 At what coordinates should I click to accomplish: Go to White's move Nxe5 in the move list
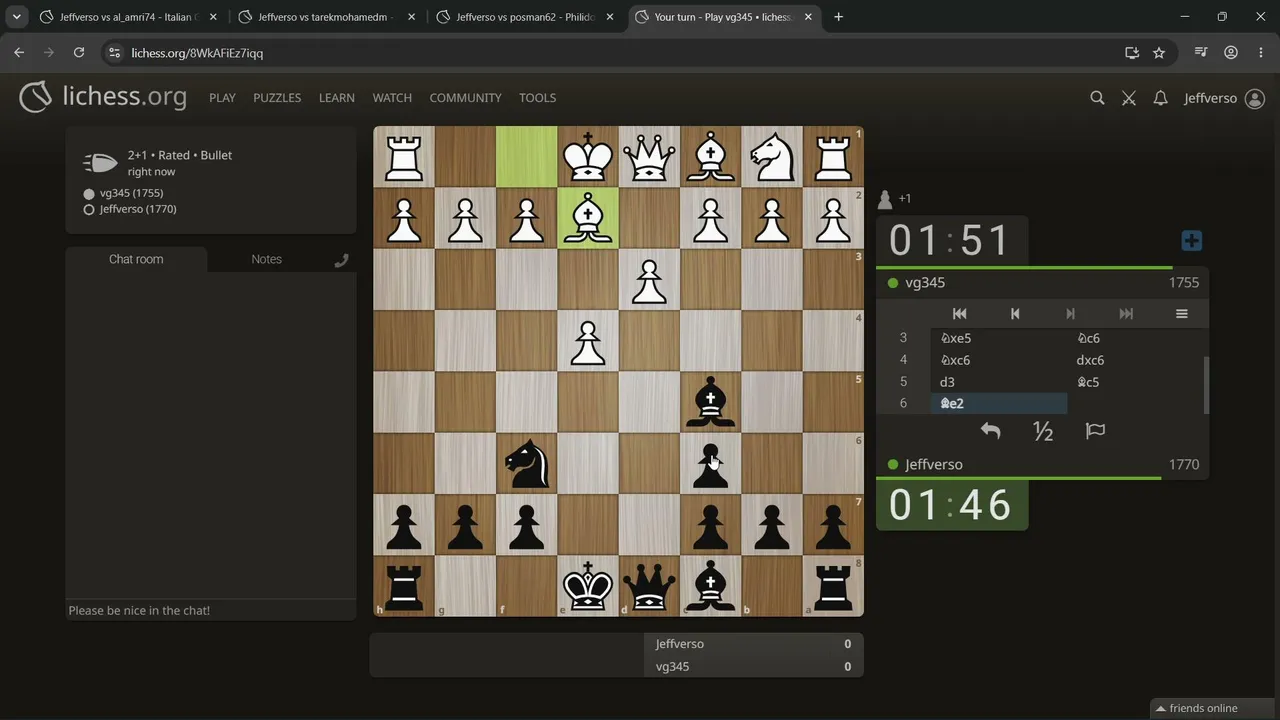tap(999, 338)
